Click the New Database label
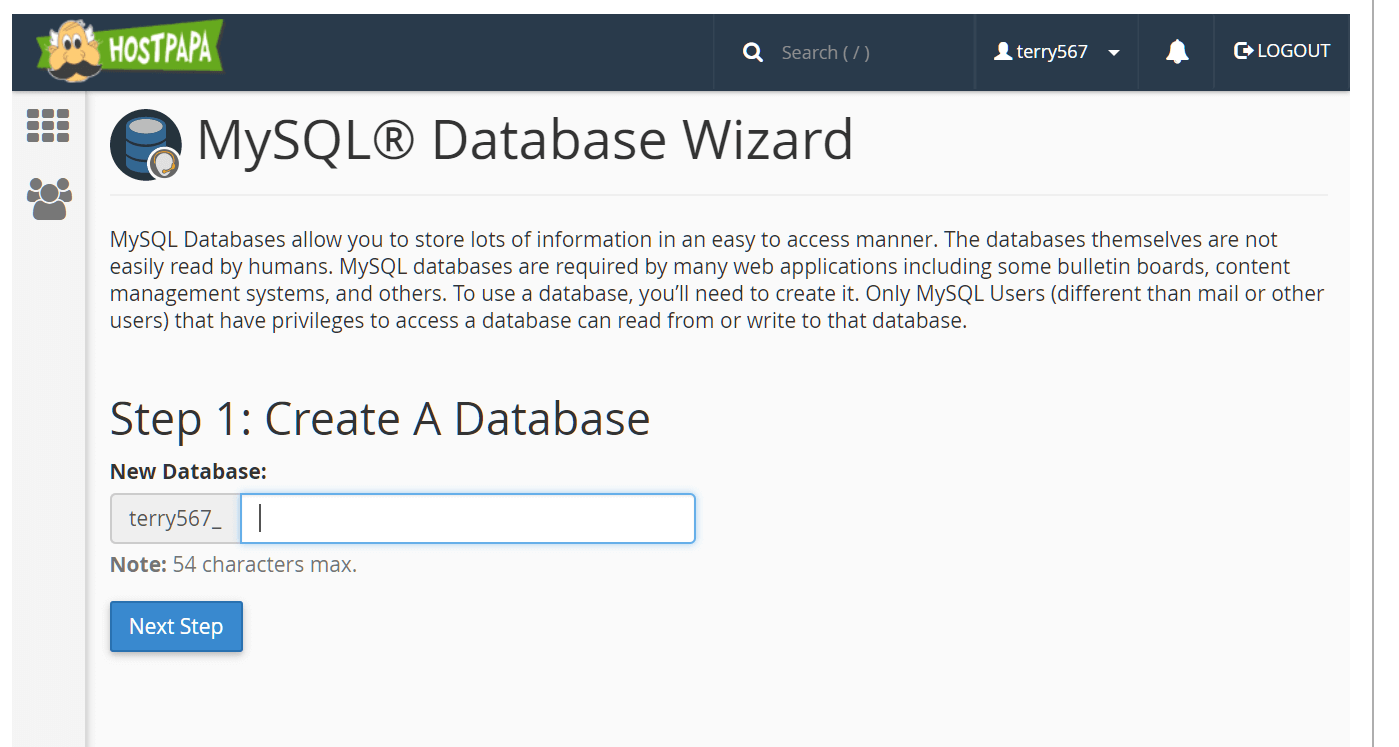 (188, 471)
